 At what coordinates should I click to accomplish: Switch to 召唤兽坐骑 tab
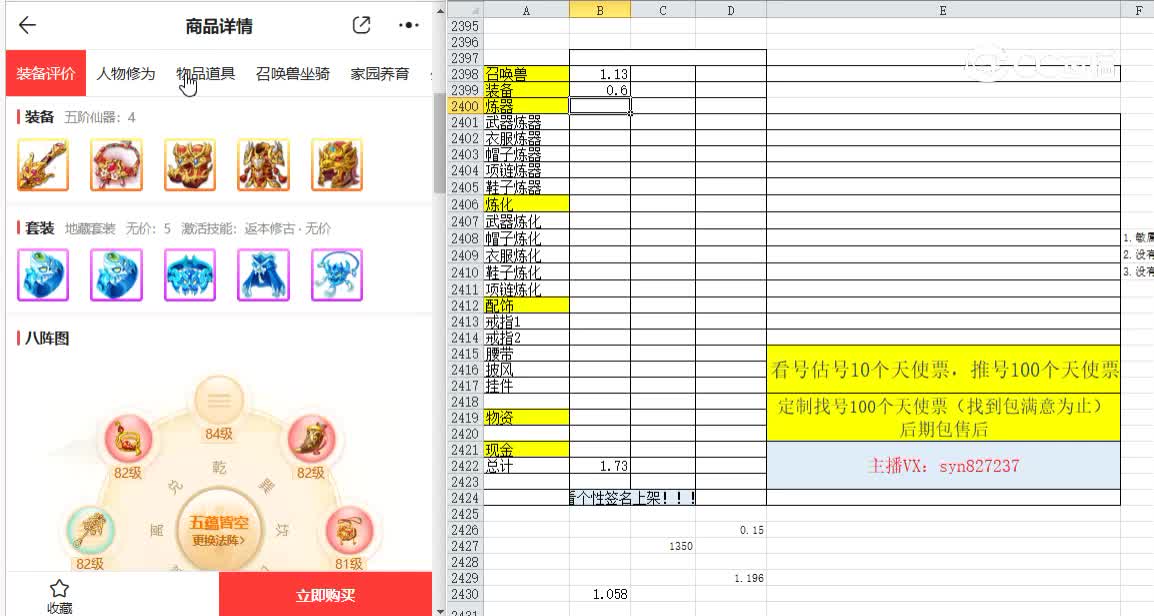(x=292, y=74)
